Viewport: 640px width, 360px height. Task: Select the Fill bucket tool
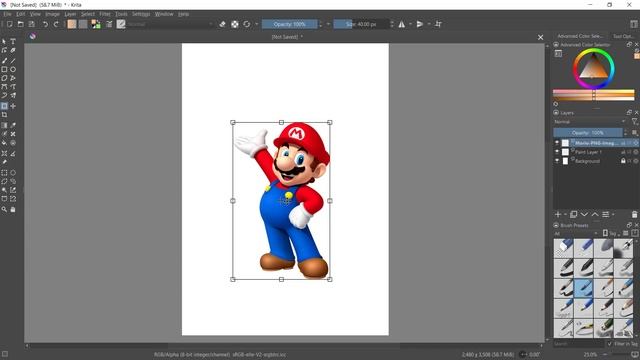coord(4,143)
